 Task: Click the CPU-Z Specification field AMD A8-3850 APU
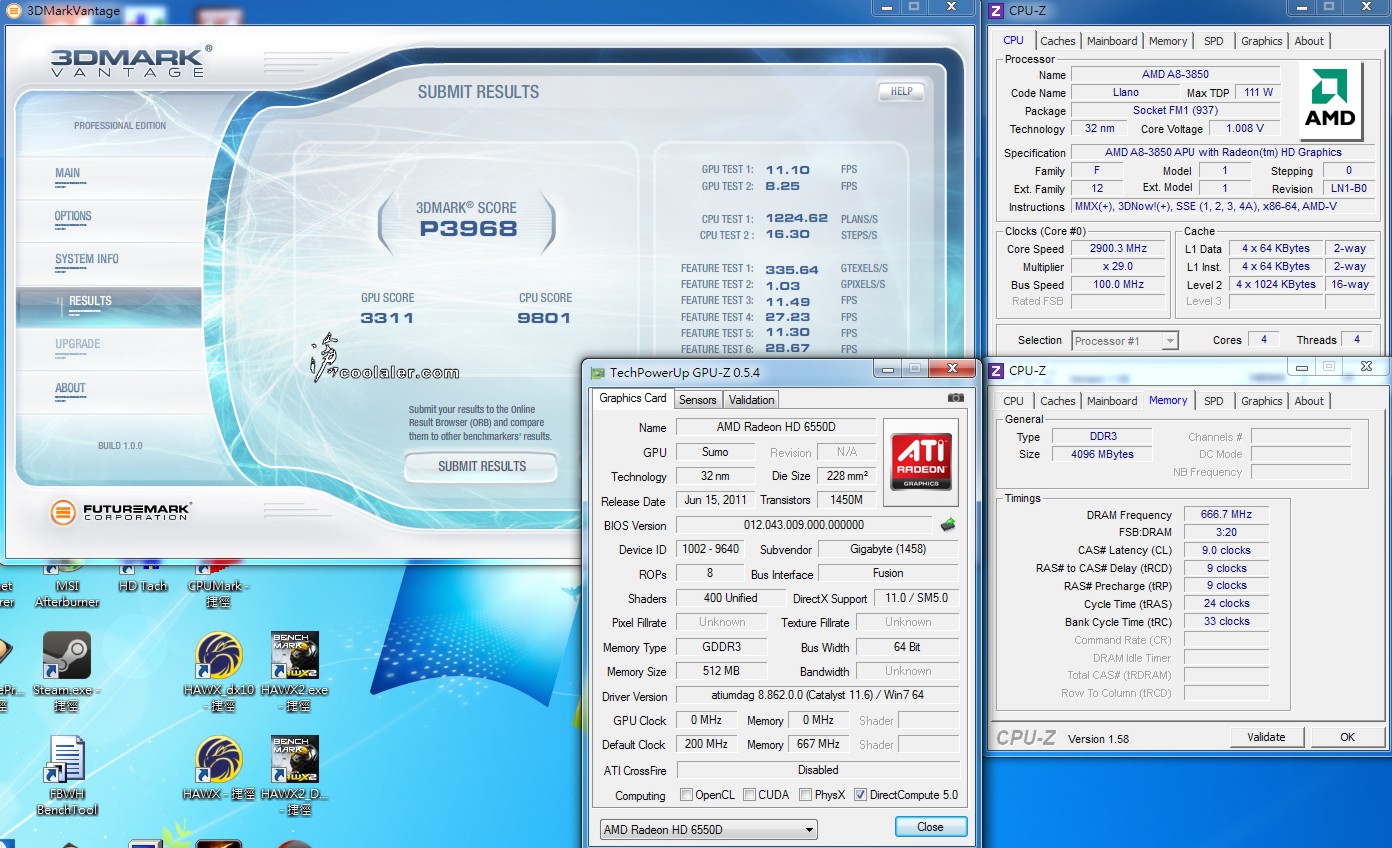point(1223,153)
